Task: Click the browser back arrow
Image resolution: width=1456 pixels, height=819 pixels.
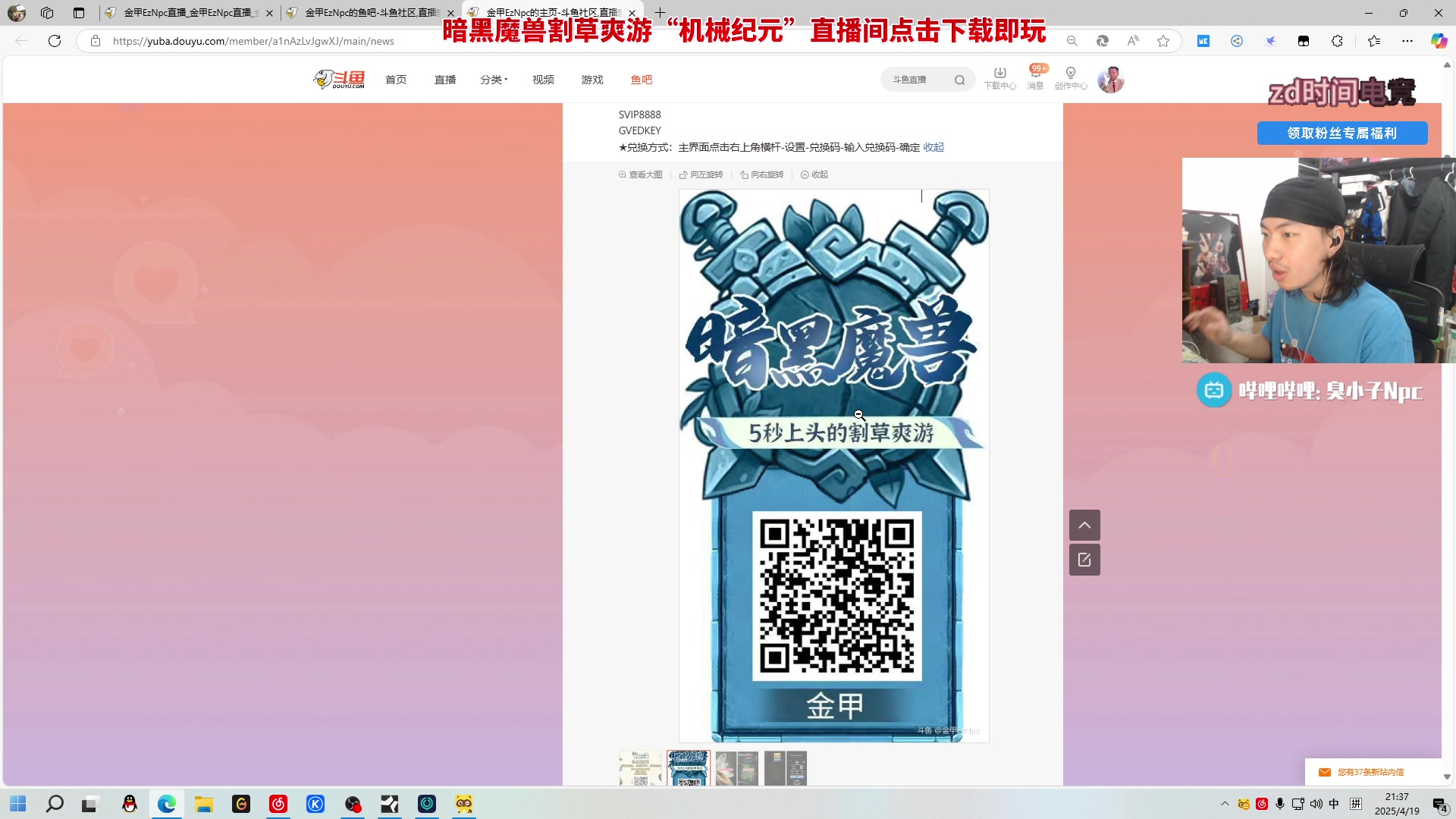Action: (x=21, y=41)
